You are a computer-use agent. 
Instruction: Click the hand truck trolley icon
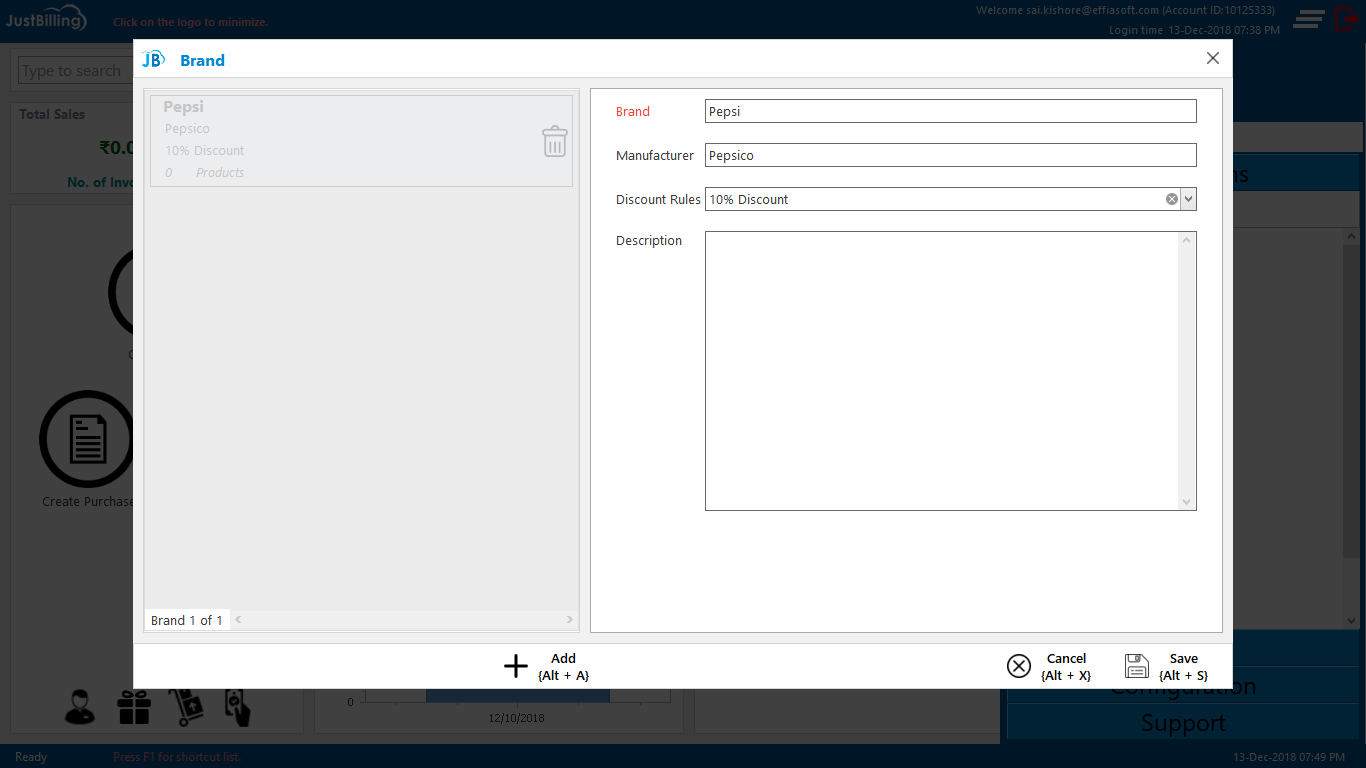(x=186, y=706)
